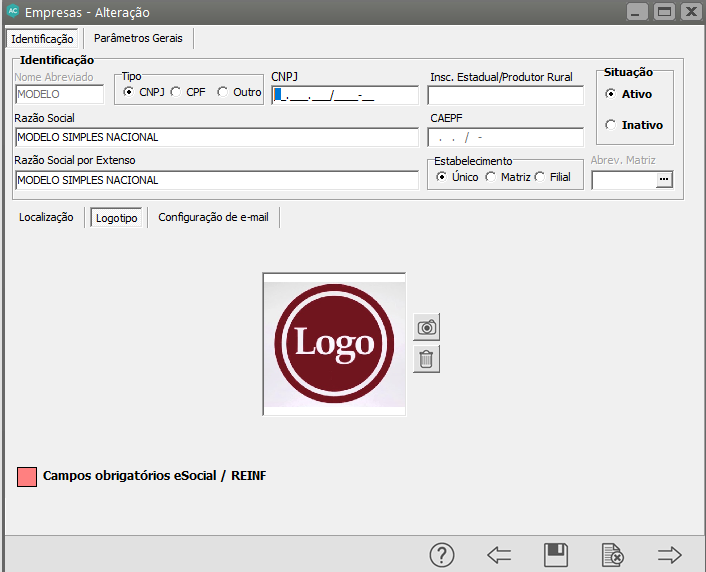Cancel changes with document X icon

613,555
